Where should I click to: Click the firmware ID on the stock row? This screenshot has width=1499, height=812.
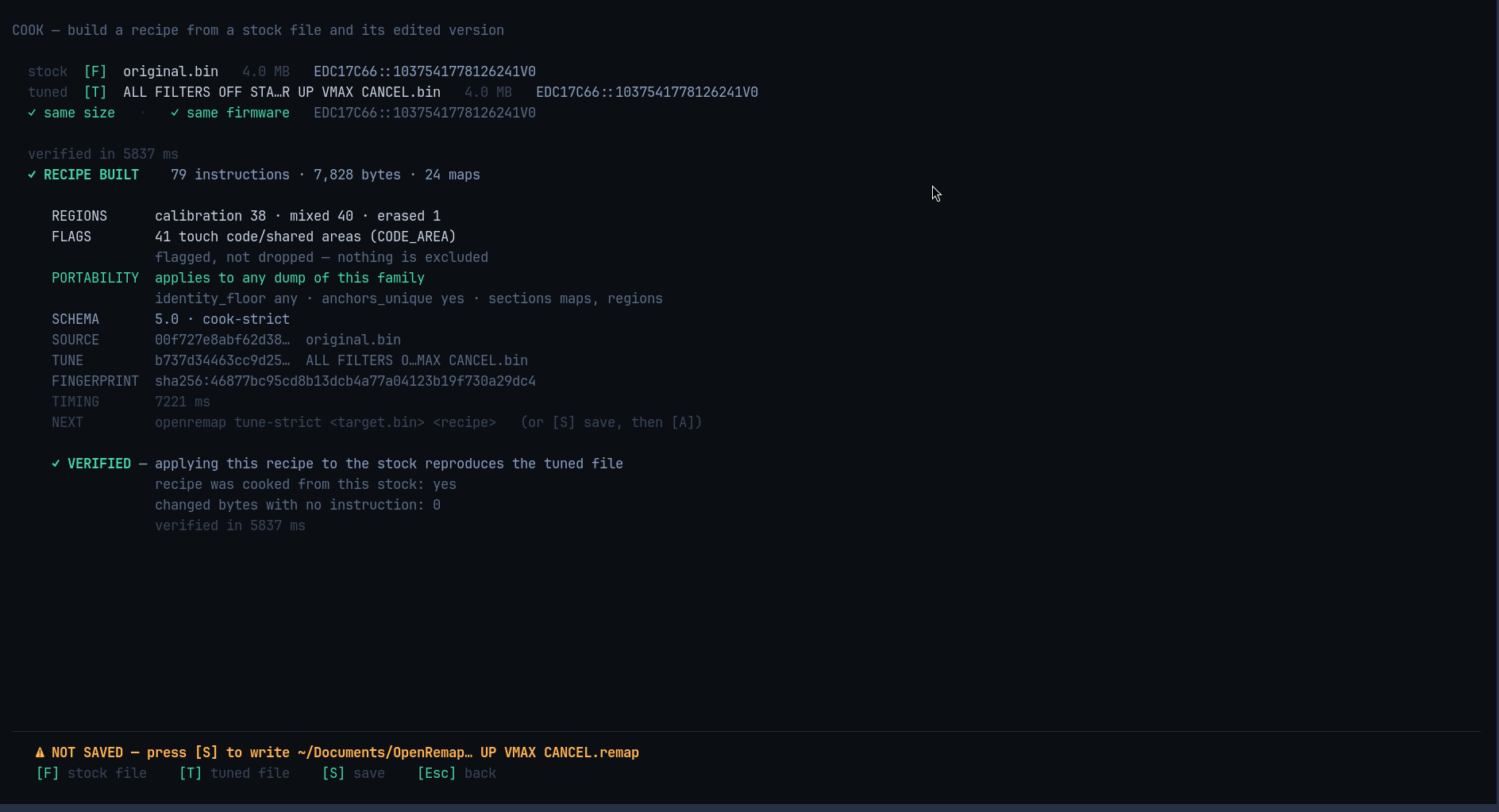coord(425,71)
